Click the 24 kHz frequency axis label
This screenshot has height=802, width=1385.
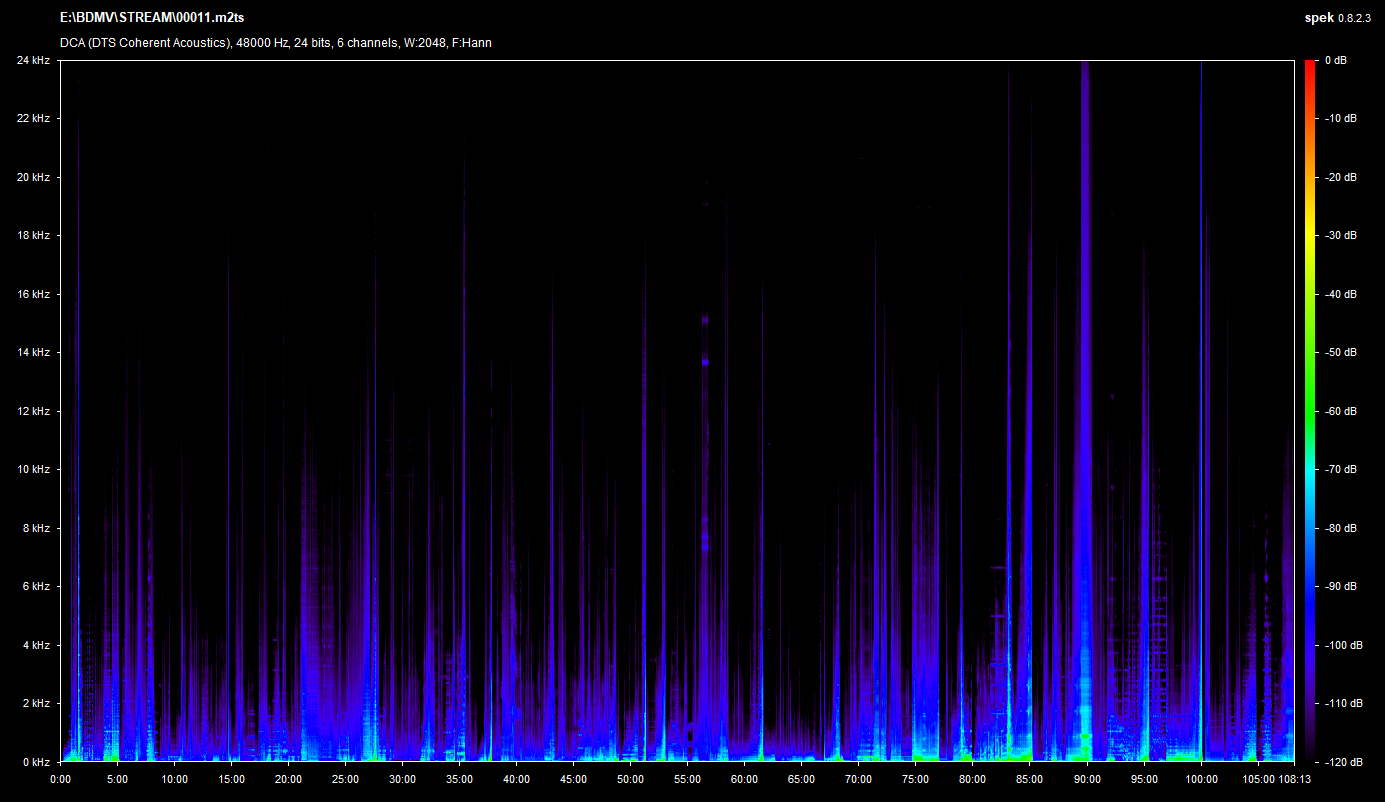pos(33,61)
